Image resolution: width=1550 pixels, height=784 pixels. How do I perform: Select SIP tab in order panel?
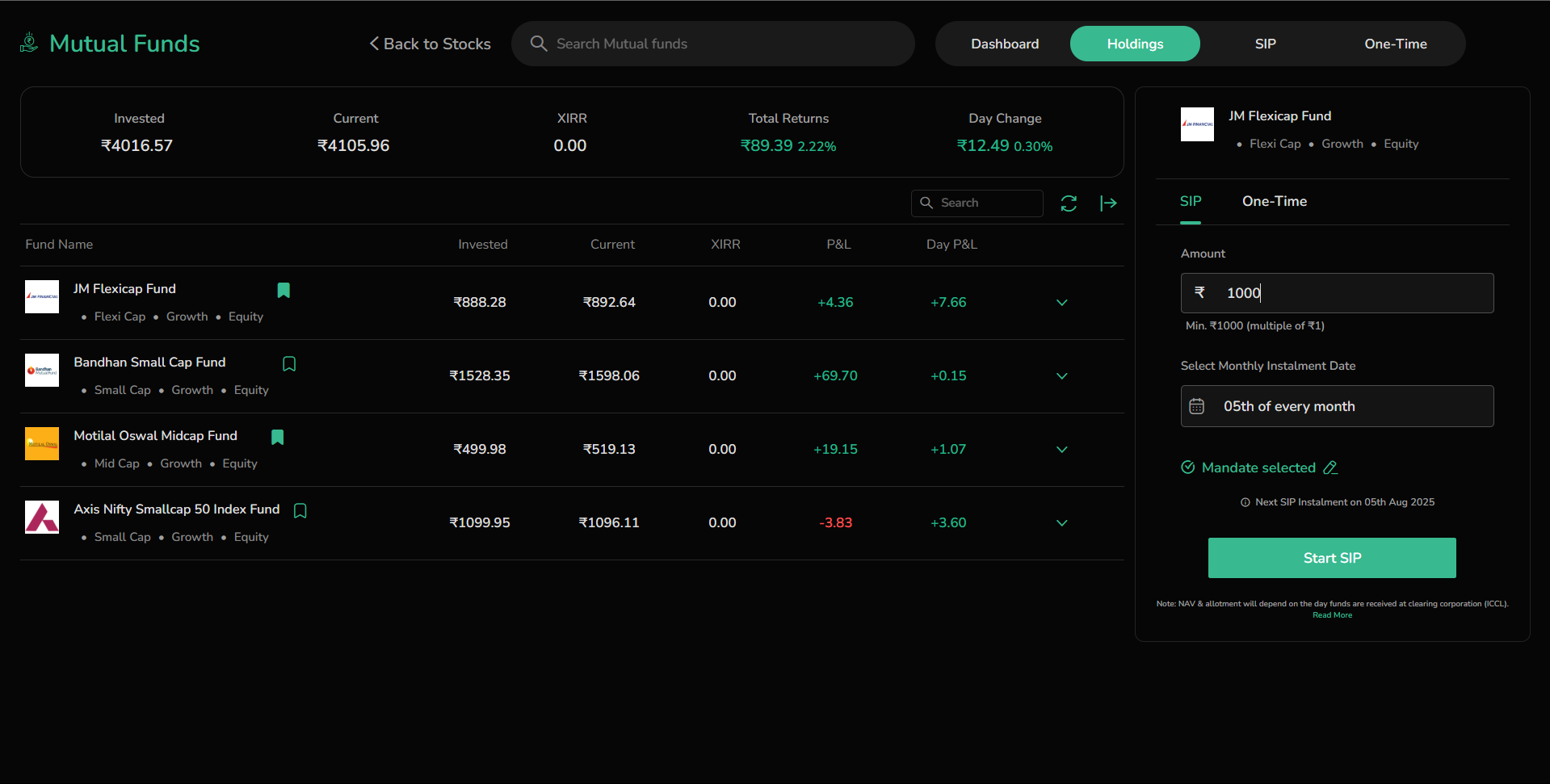point(1191,201)
